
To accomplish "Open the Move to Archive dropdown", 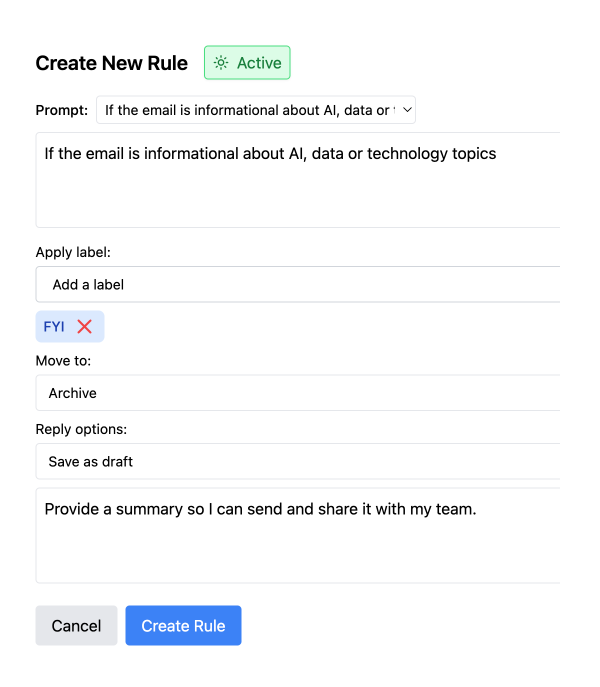I will click(x=298, y=393).
